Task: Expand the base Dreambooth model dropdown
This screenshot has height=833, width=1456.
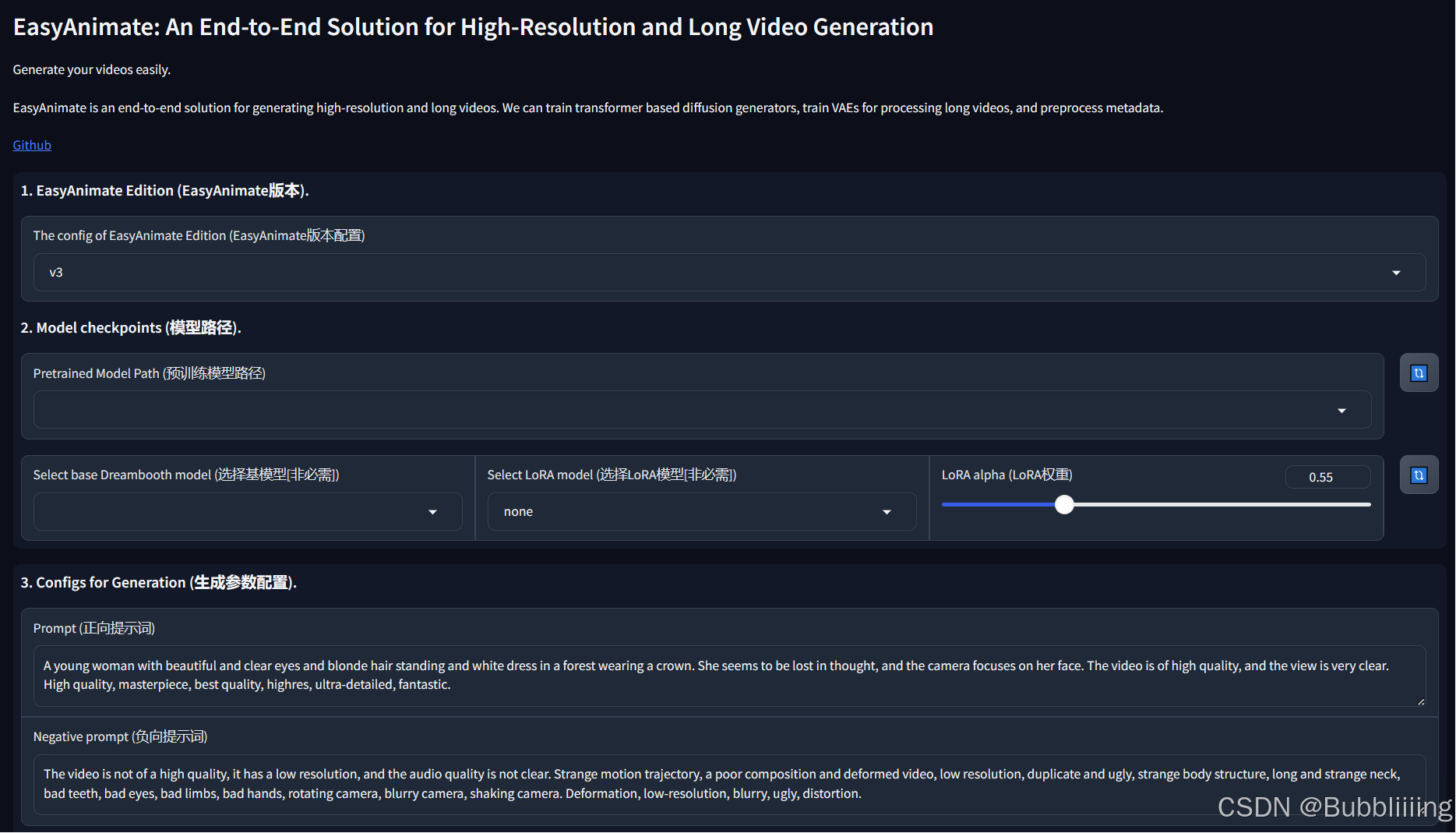Action: point(248,512)
